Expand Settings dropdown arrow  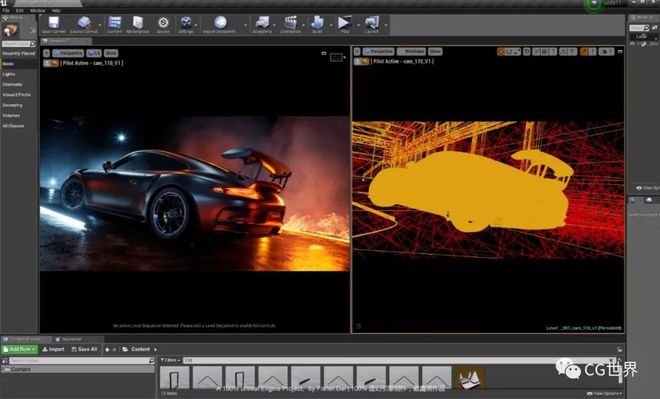(x=196, y=25)
